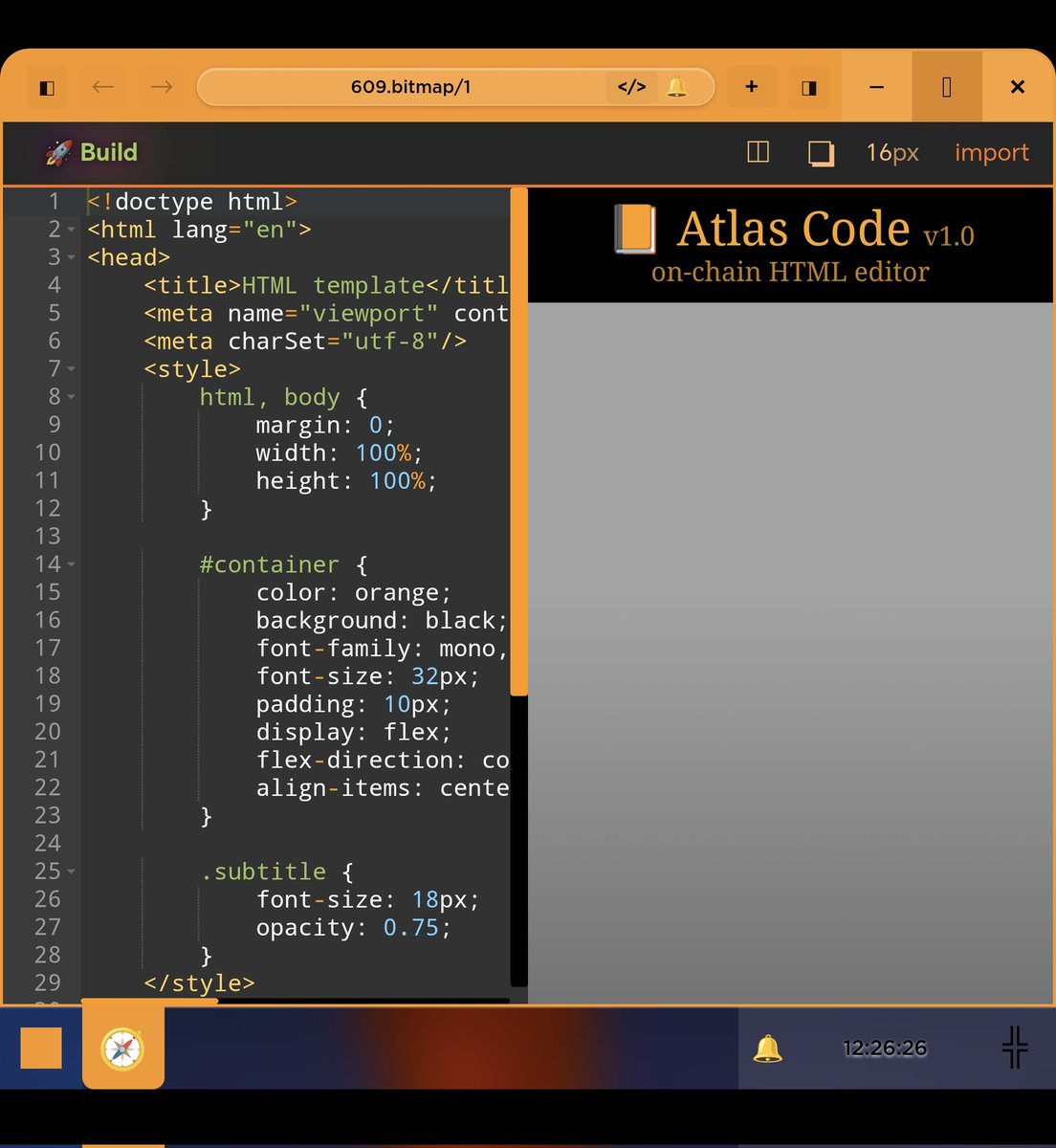Click the taskbar notification bell
This screenshot has height=1148, width=1056.
(x=767, y=1049)
